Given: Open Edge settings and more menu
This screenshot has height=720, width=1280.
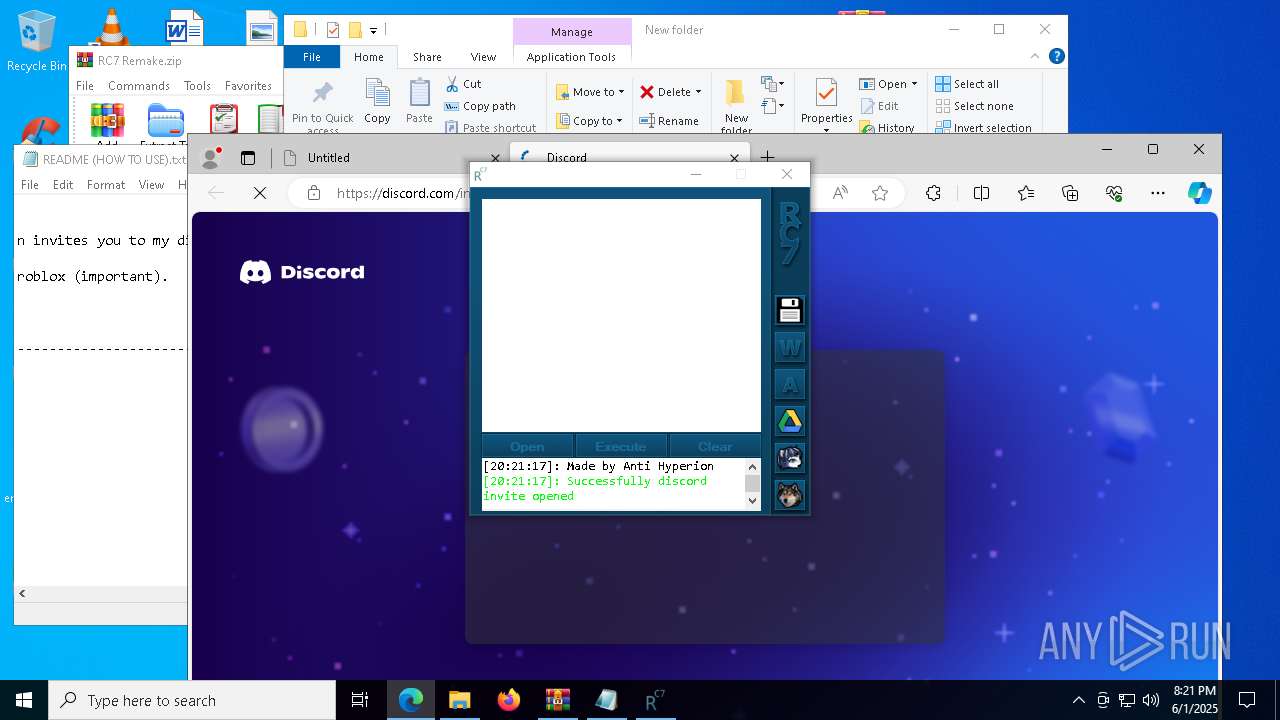Looking at the screenshot, I should (1158, 193).
